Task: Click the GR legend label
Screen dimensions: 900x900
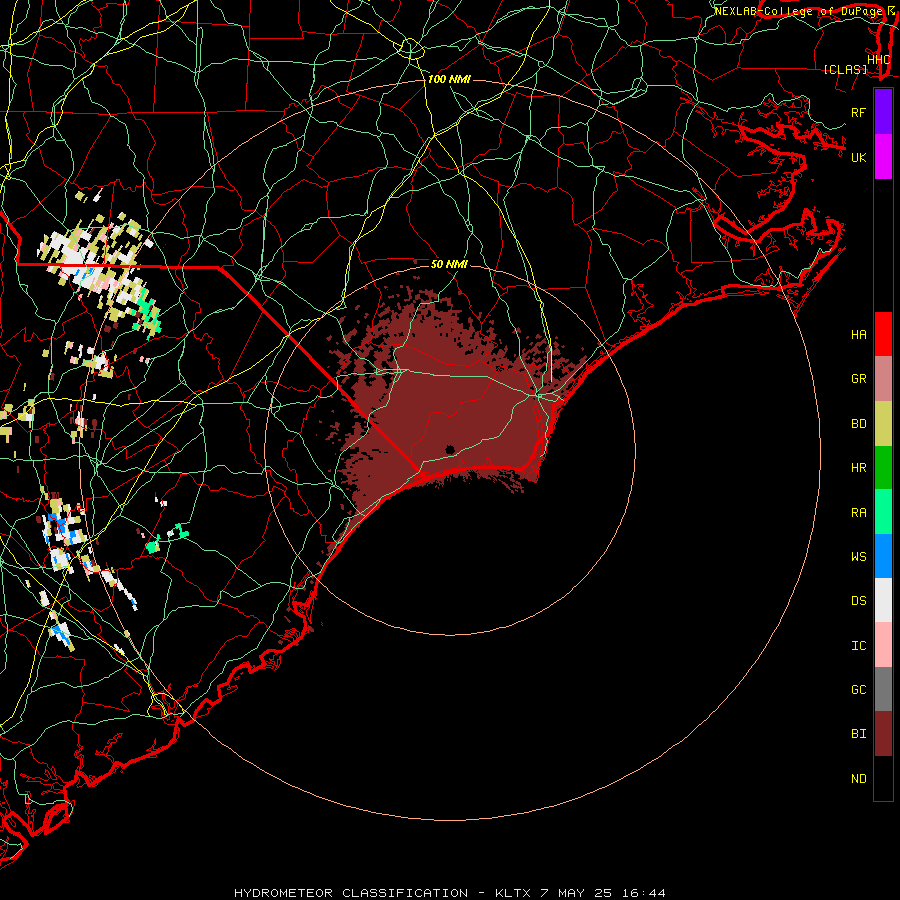Action: 858,379
